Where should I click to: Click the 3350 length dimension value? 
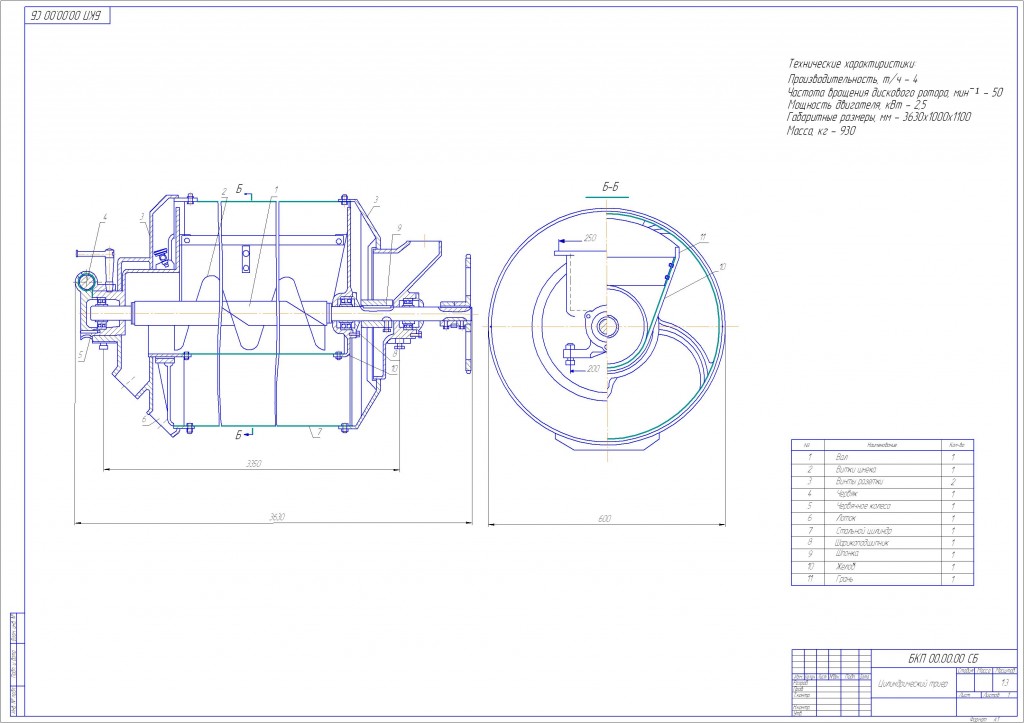click(253, 464)
